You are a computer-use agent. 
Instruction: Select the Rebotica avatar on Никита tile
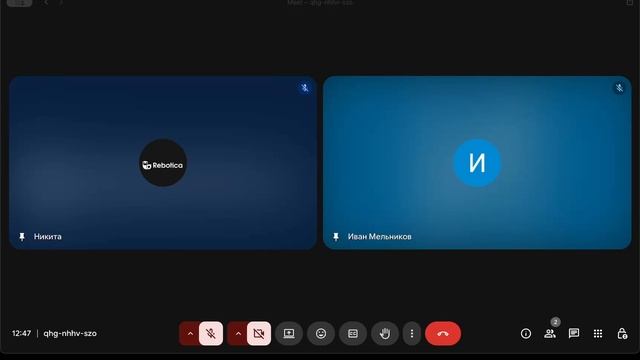coord(163,163)
